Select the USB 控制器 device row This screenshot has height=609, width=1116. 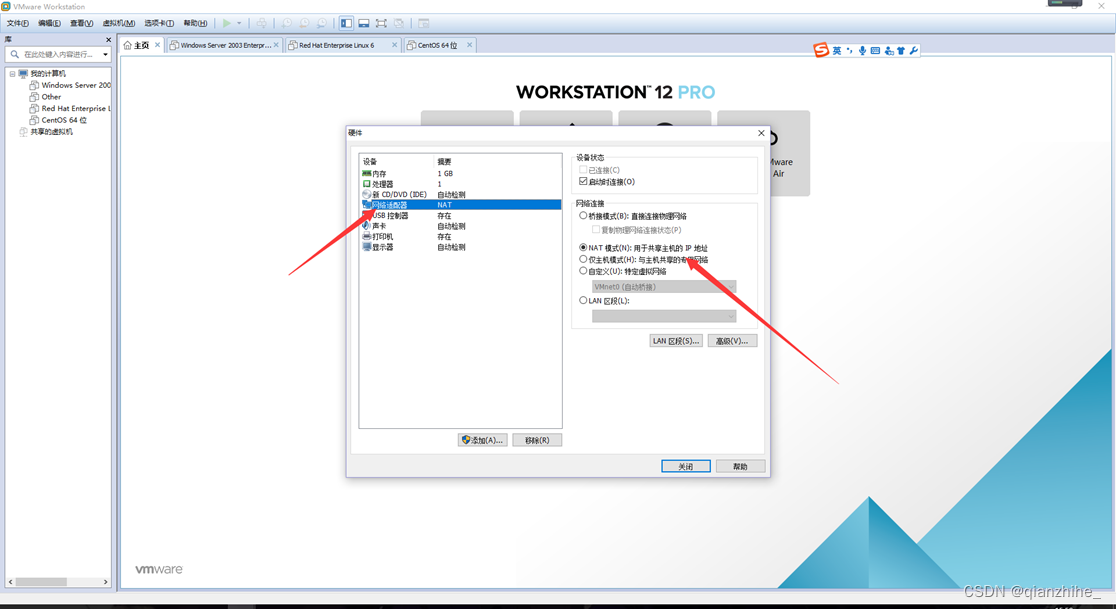tap(460, 216)
